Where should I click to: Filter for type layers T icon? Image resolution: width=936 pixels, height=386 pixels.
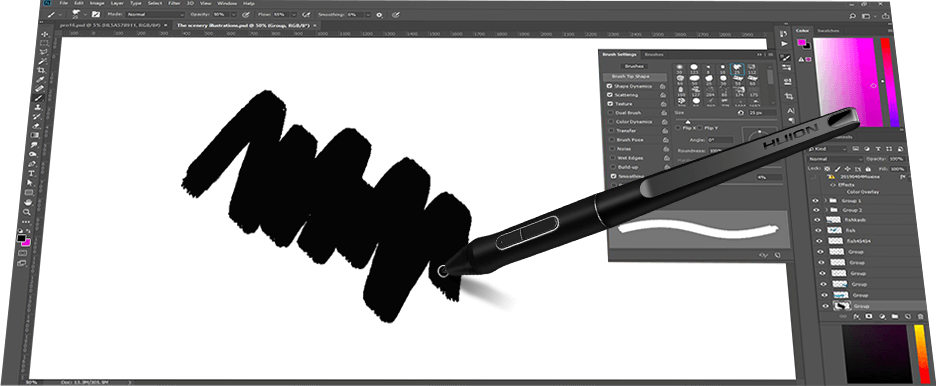(x=878, y=149)
